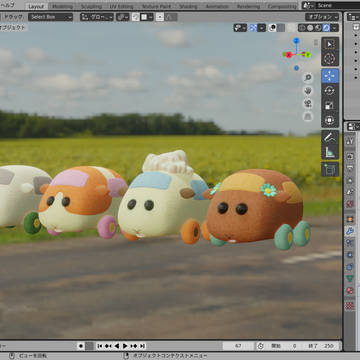
Task: Switch to the Animation workspace tab
Action: tap(217, 6)
